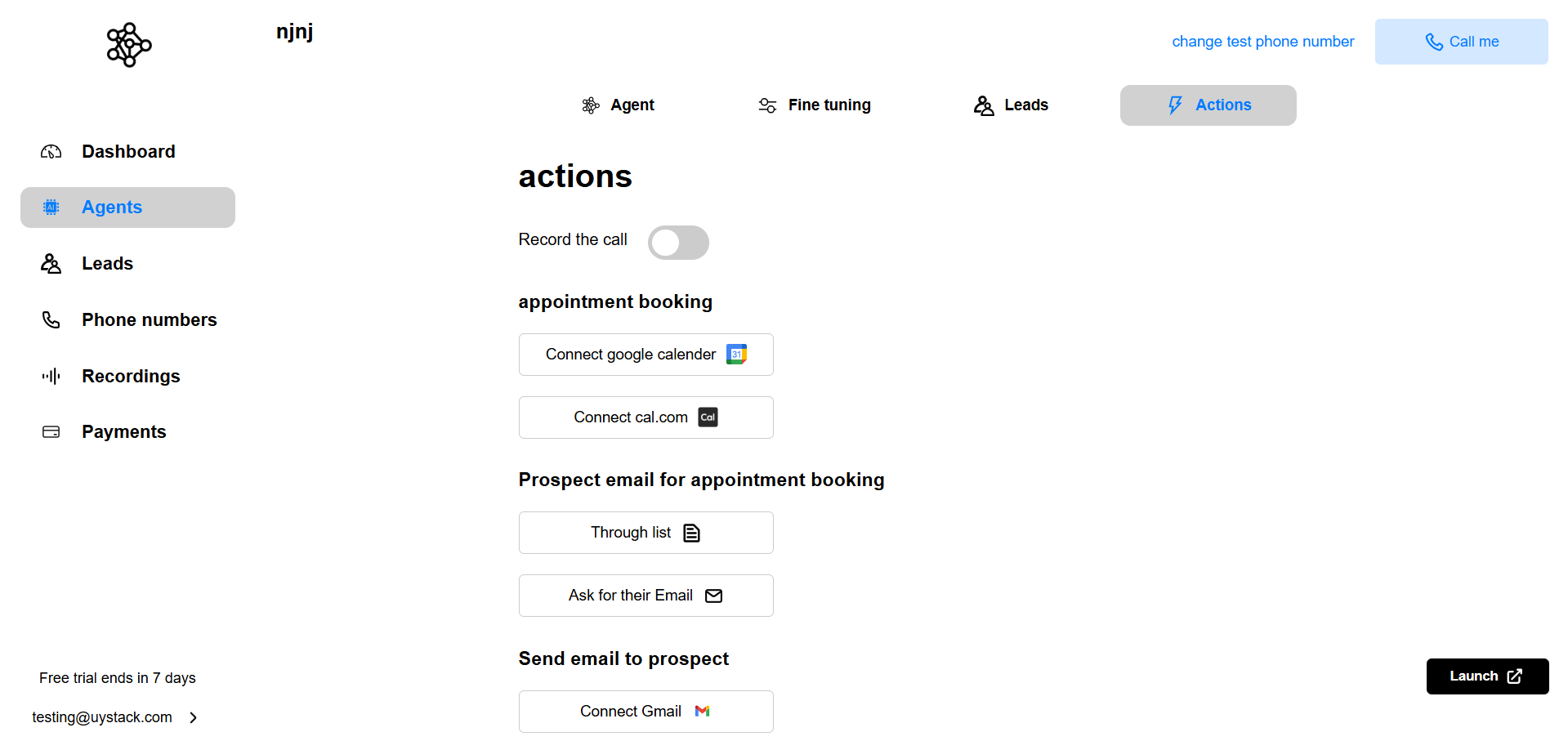Choose Ask for their Email option

646,596
